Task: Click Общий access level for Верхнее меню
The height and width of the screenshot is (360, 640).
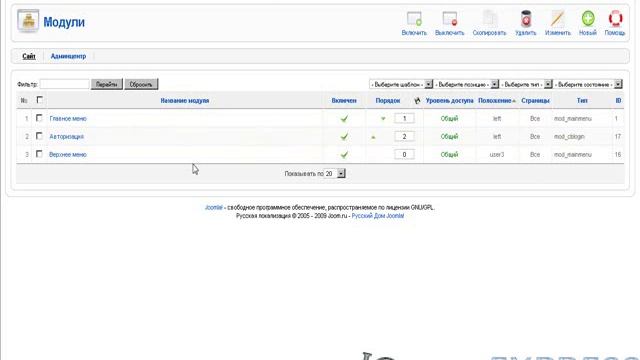Action: 449,155
